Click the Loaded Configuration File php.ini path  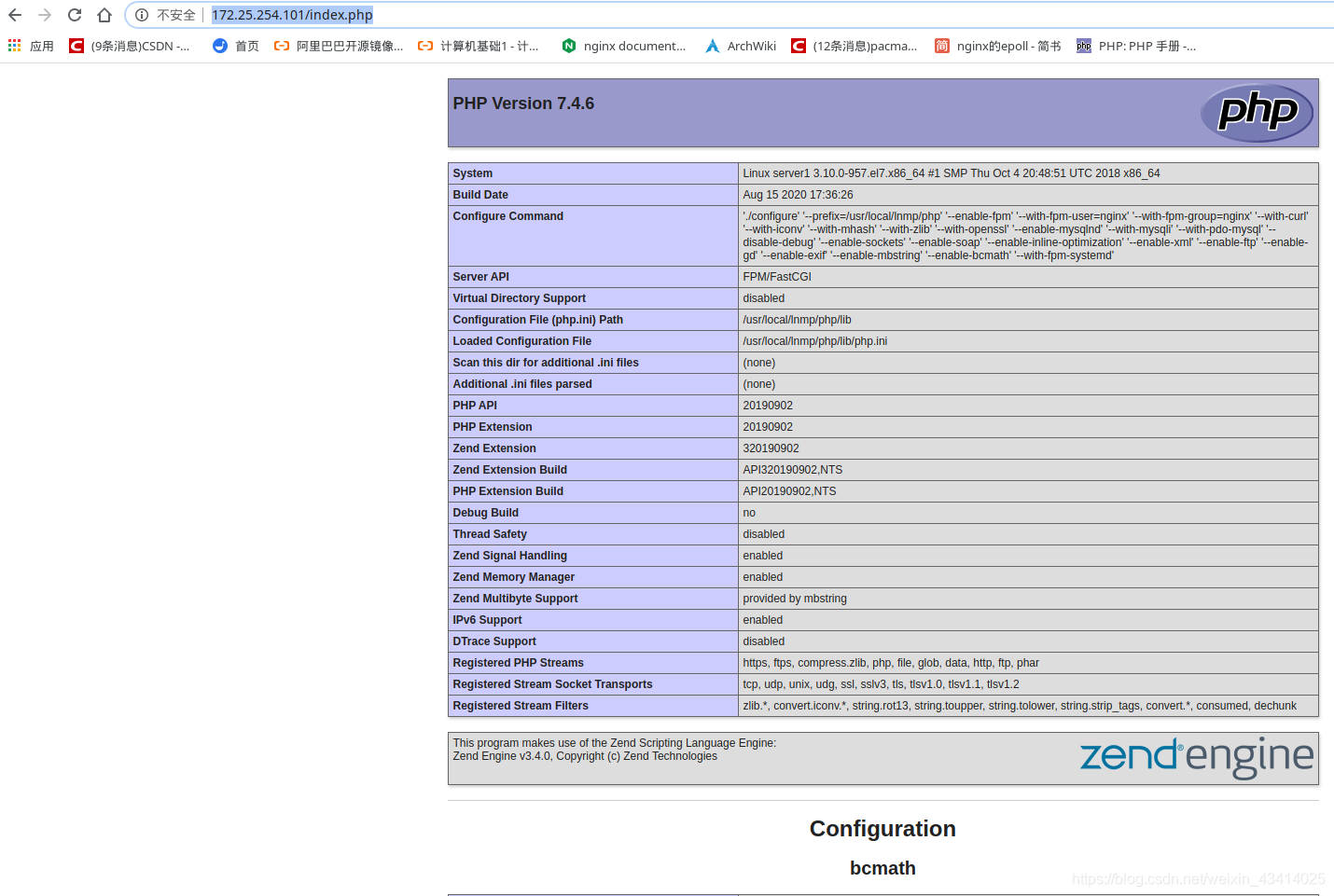814,341
